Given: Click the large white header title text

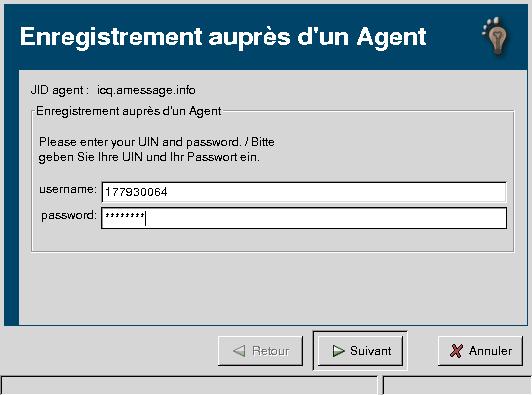Looking at the screenshot, I should point(223,37).
